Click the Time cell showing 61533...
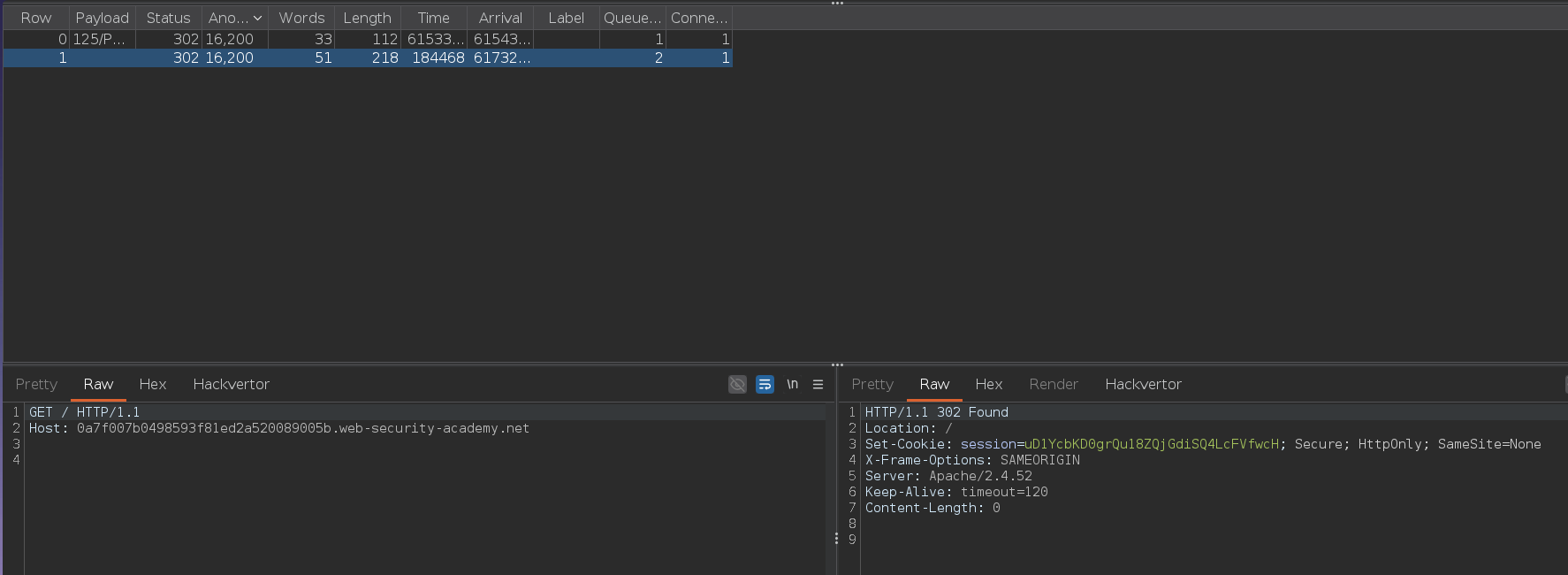The height and width of the screenshot is (575, 1568). pos(434,39)
